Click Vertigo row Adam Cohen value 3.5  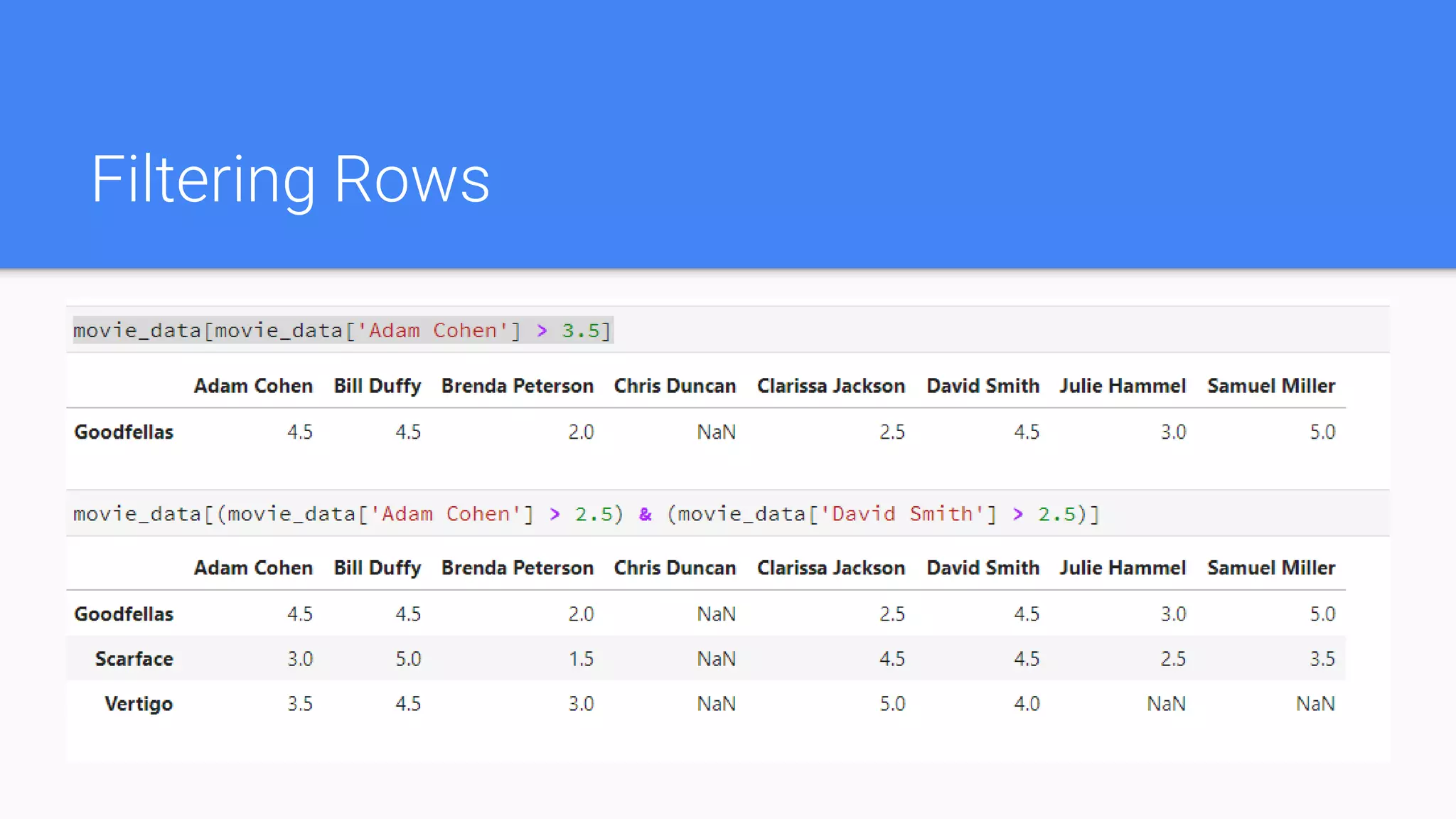coord(300,704)
